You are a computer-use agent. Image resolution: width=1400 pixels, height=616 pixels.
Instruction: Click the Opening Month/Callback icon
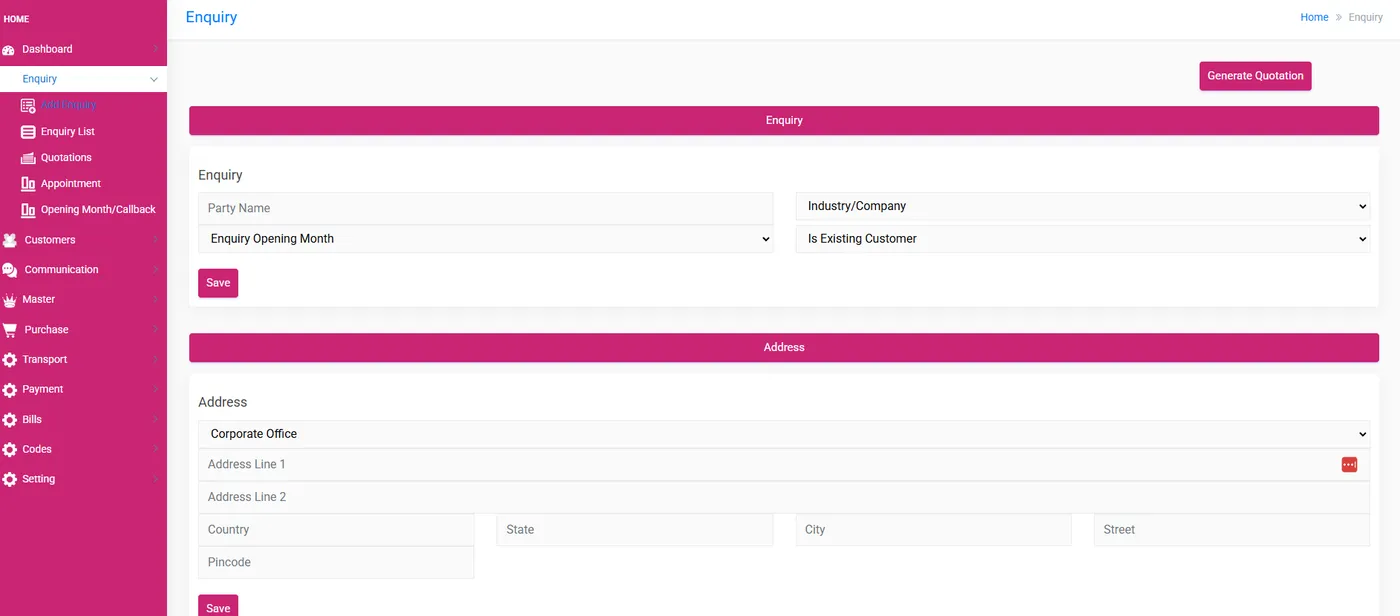[x=28, y=210]
